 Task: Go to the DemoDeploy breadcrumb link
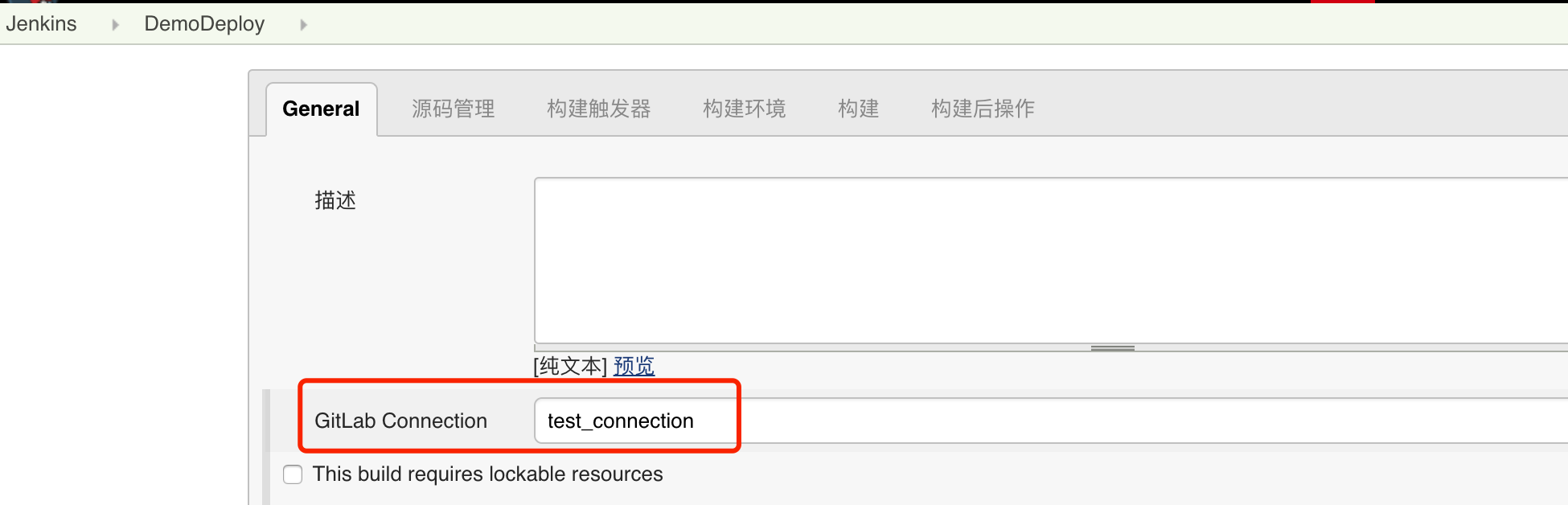pos(204,24)
